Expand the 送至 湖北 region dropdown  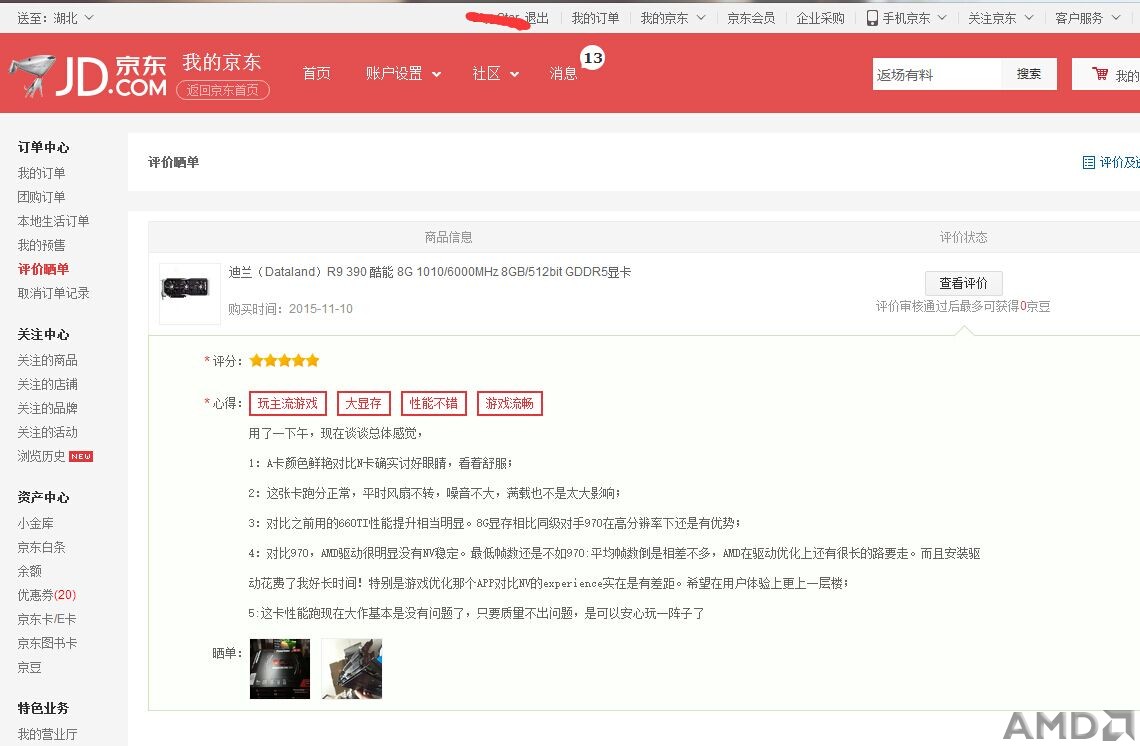55,17
